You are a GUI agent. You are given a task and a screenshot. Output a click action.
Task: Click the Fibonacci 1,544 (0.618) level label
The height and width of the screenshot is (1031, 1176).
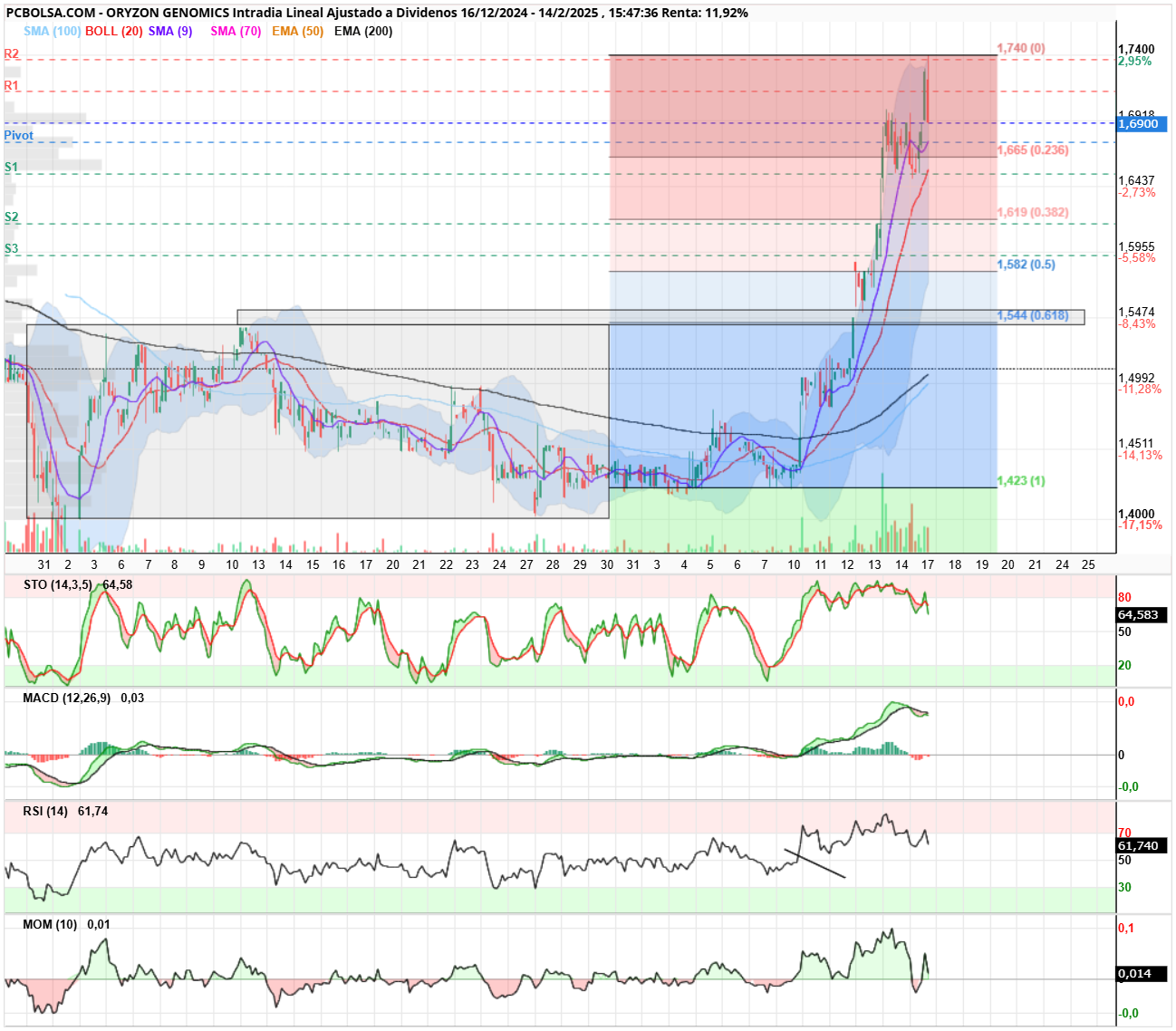[1033, 315]
